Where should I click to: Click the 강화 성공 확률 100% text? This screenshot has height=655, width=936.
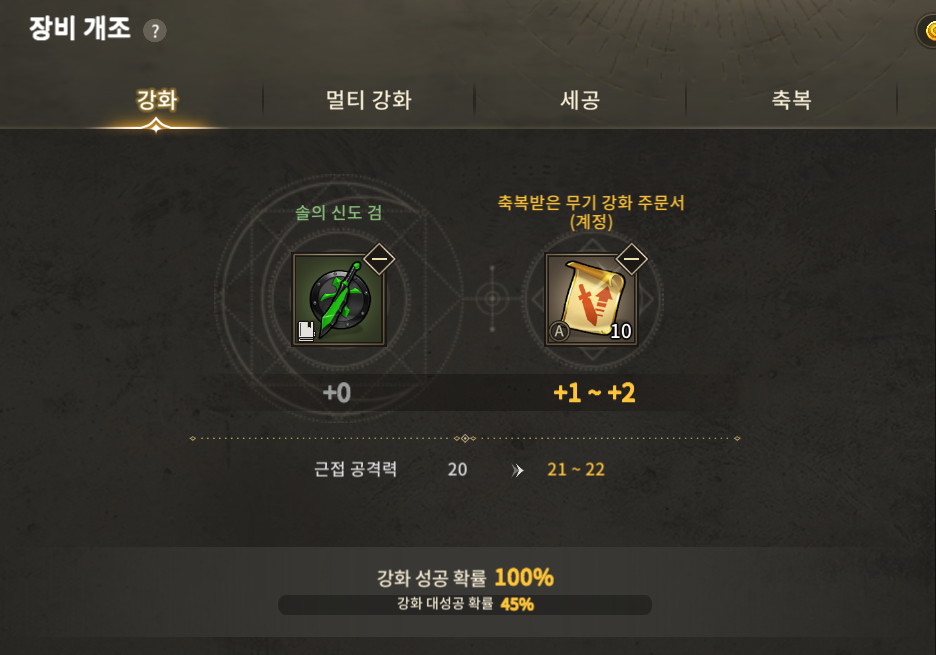pos(465,577)
